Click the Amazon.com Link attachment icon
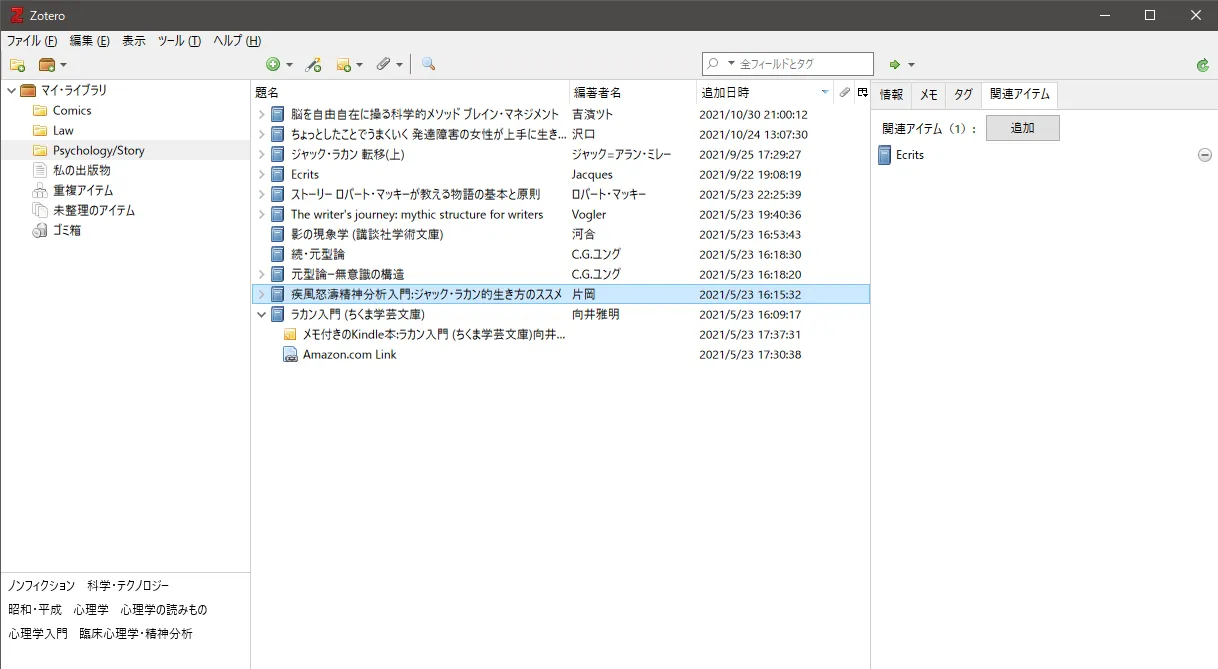This screenshot has width=1218, height=669. pos(290,354)
